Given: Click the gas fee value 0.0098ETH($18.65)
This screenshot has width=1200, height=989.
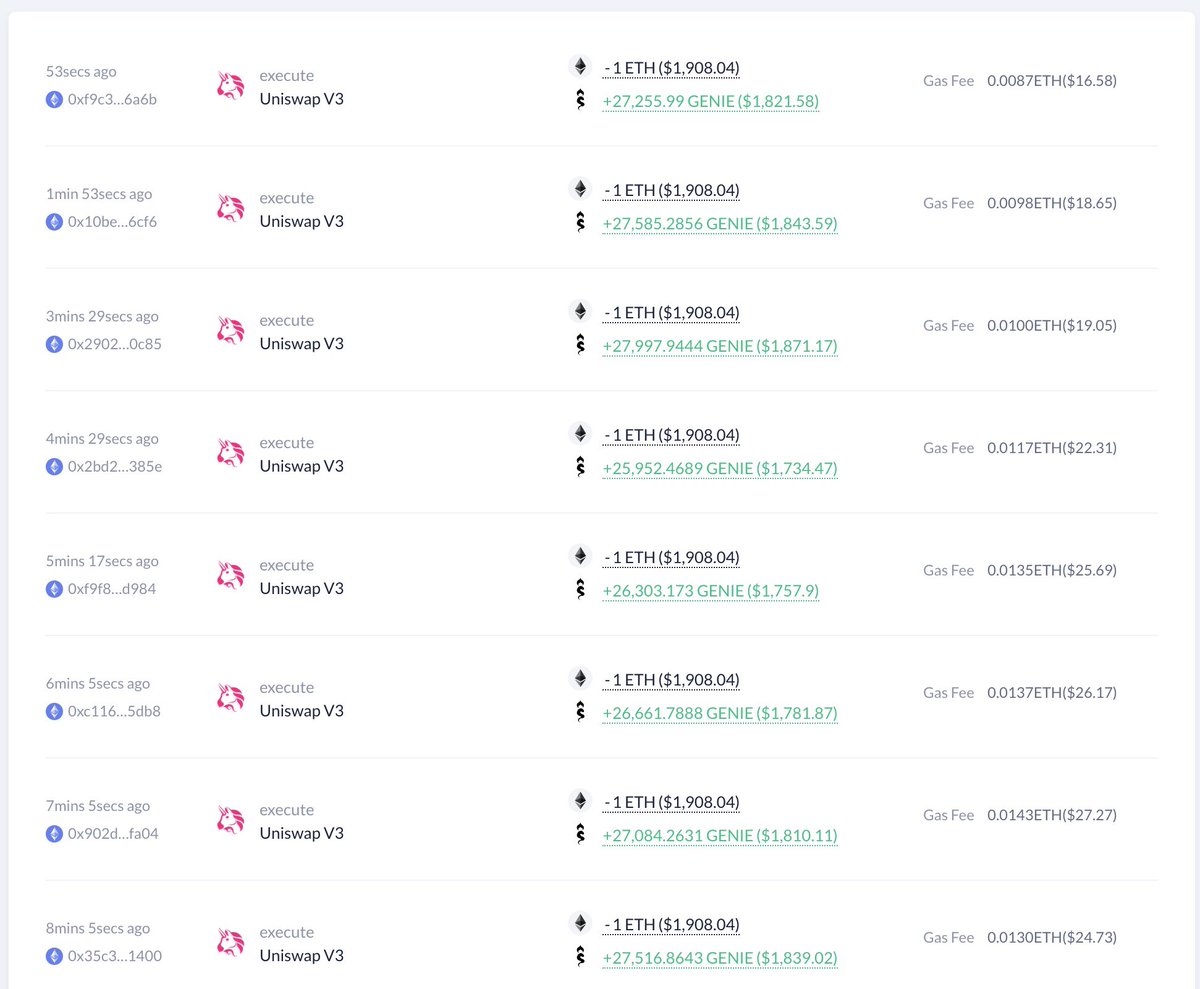Looking at the screenshot, I should coord(1052,203).
